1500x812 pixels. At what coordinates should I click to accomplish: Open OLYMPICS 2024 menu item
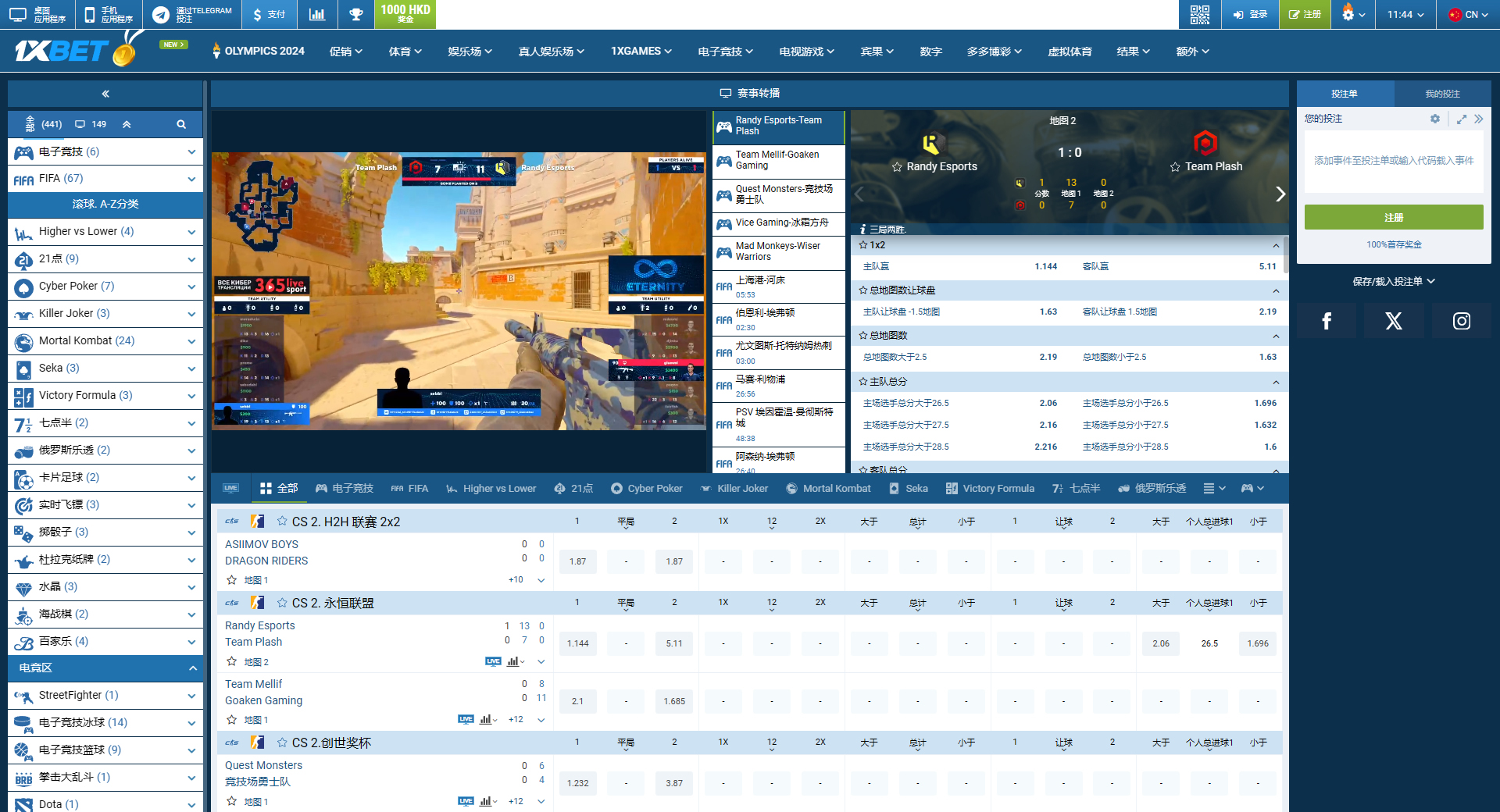click(x=259, y=52)
